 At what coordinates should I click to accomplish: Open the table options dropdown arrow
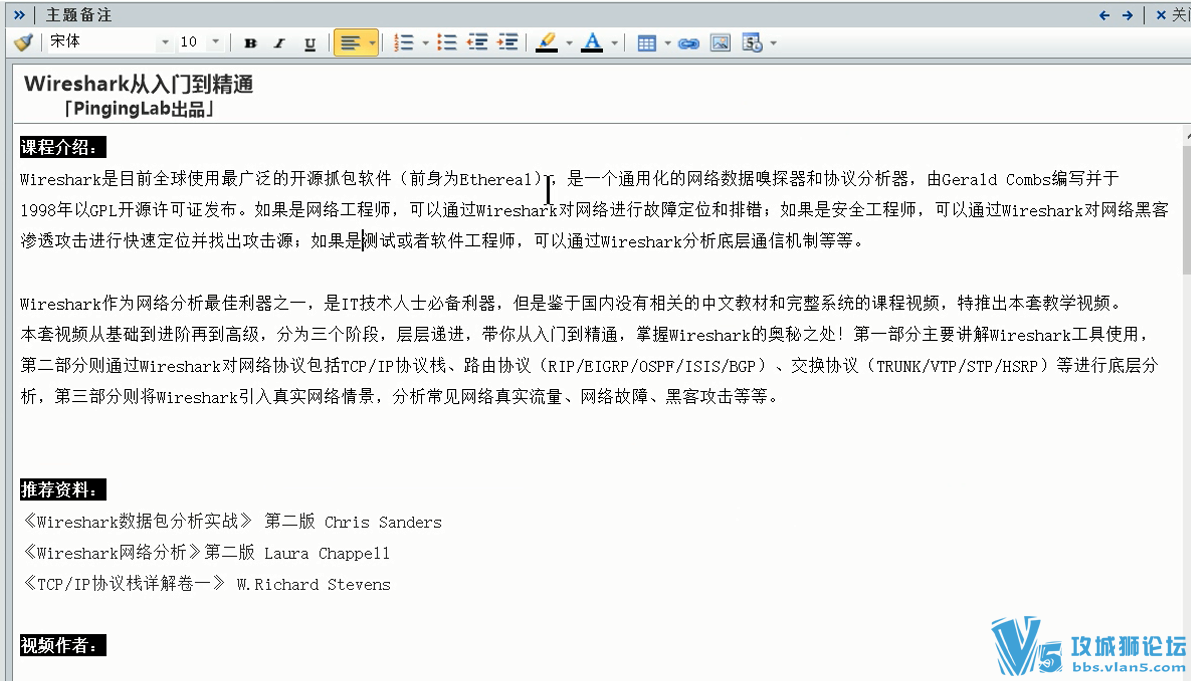click(x=667, y=43)
